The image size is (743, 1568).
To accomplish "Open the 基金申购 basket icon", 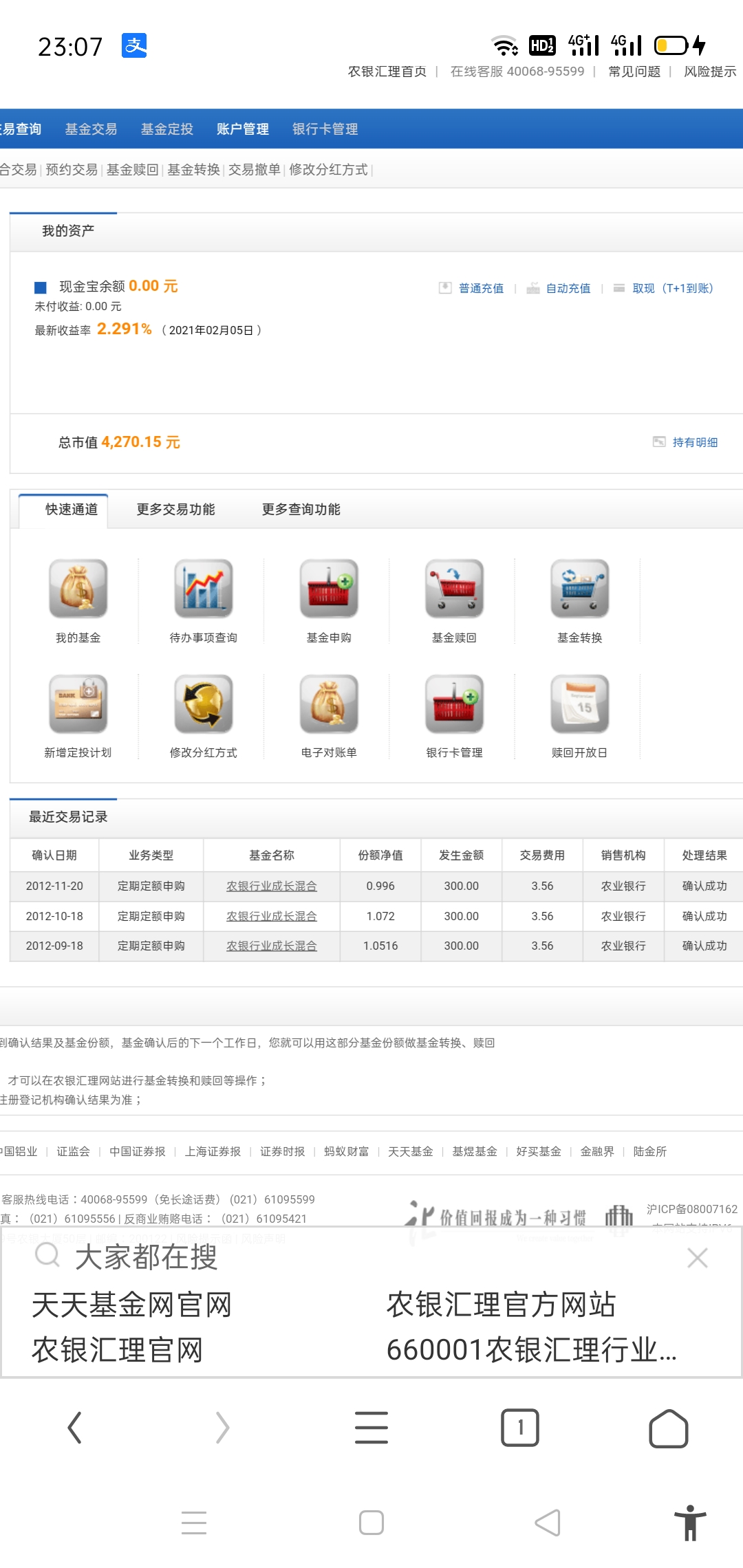I will point(329,588).
